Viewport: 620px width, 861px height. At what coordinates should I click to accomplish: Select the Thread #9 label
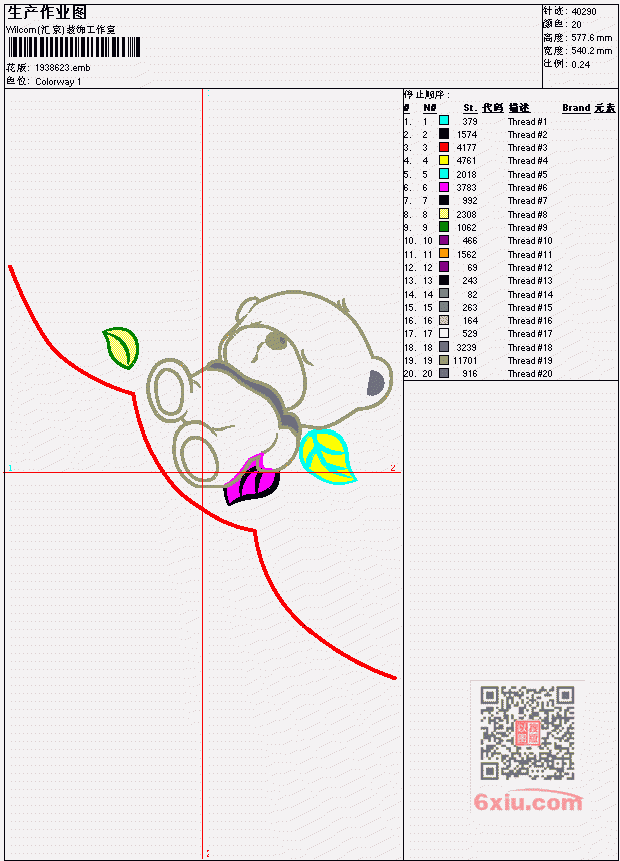527,228
